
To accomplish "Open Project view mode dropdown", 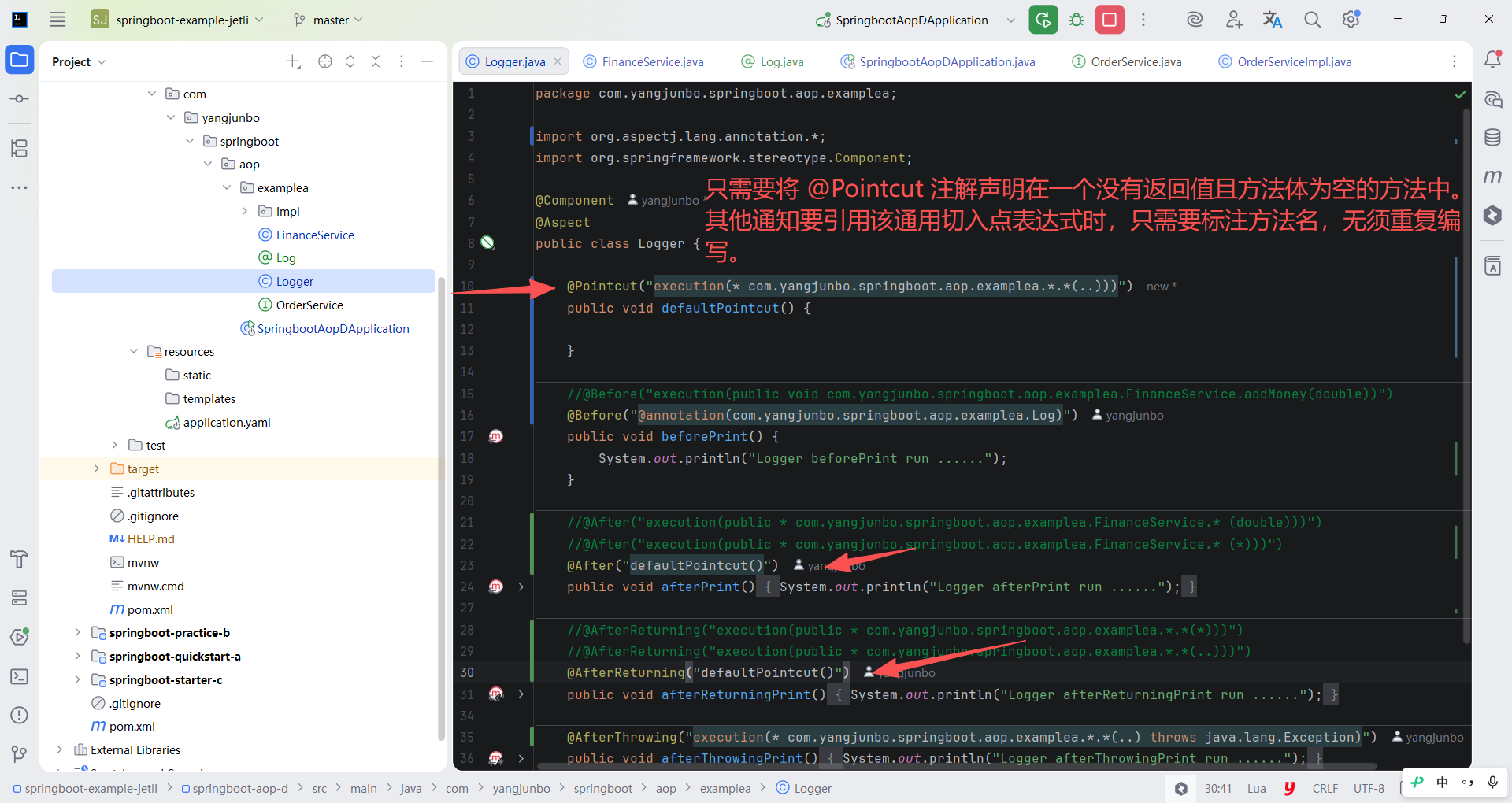I will click(79, 61).
